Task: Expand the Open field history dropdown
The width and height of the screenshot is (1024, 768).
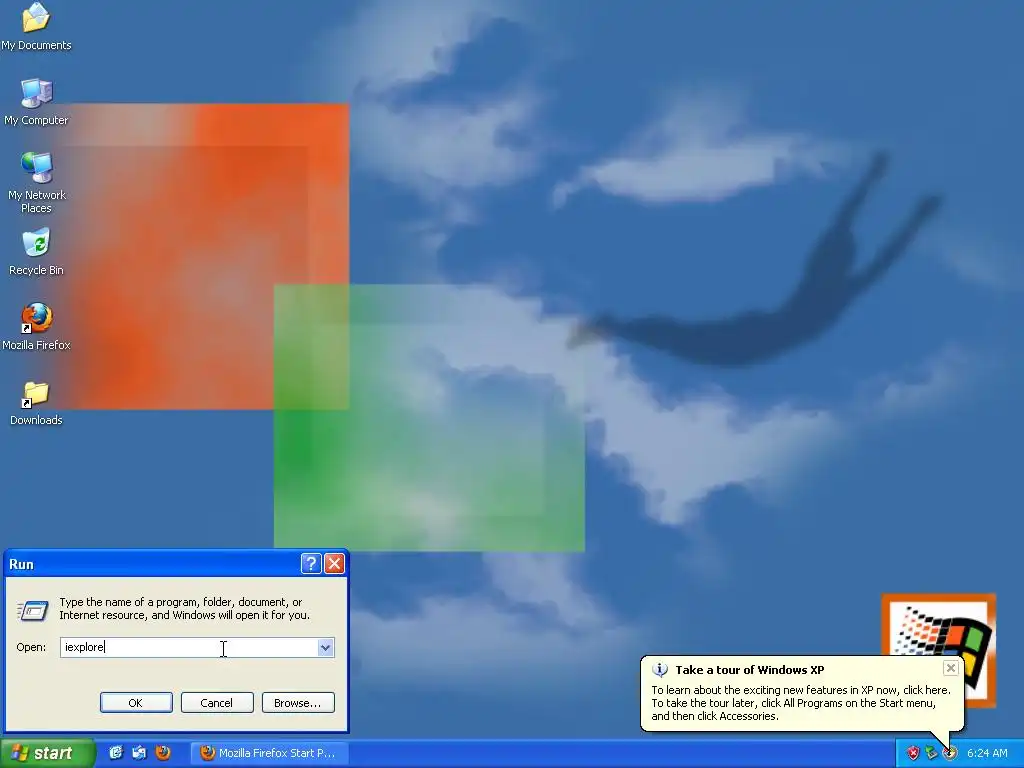Action: [x=326, y=647]
